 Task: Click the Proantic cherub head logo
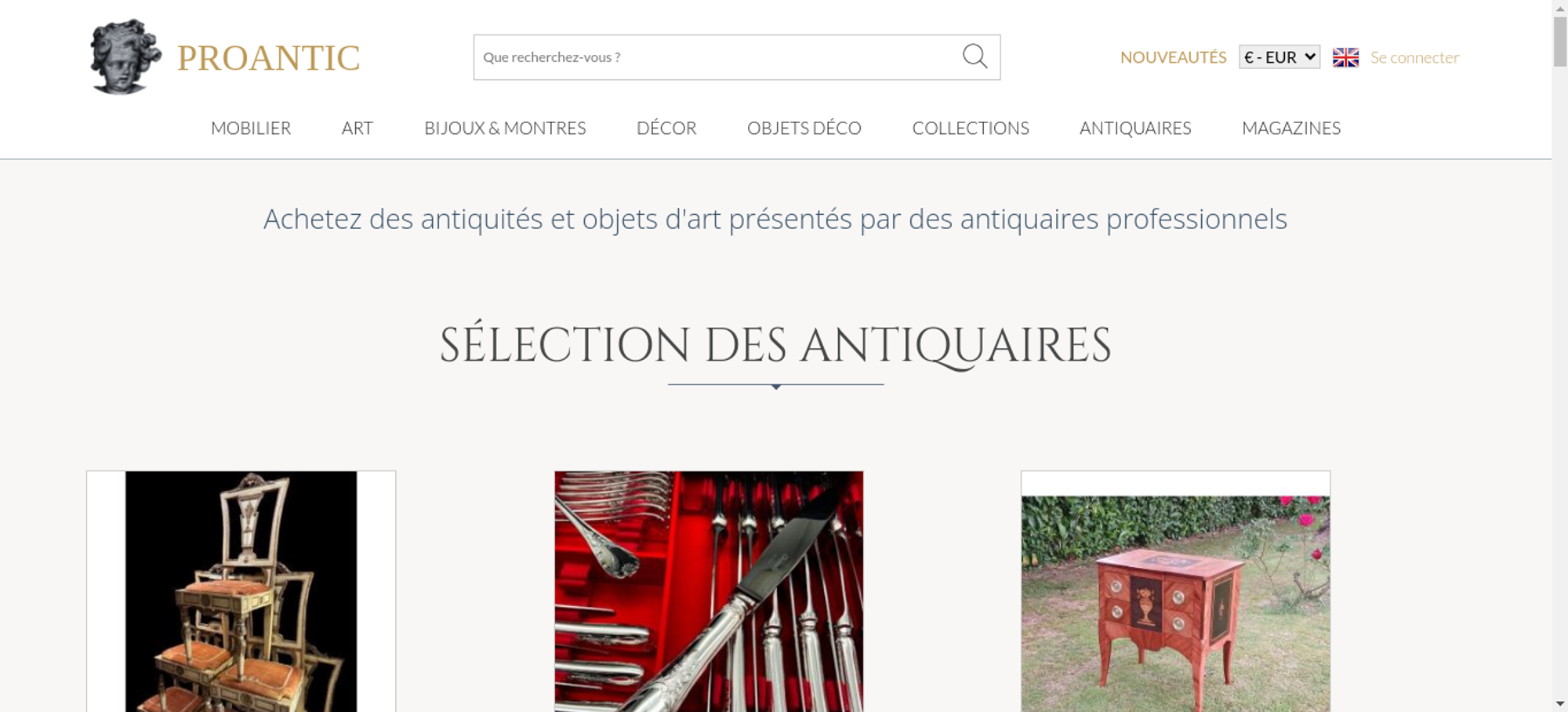click(125, 57)
